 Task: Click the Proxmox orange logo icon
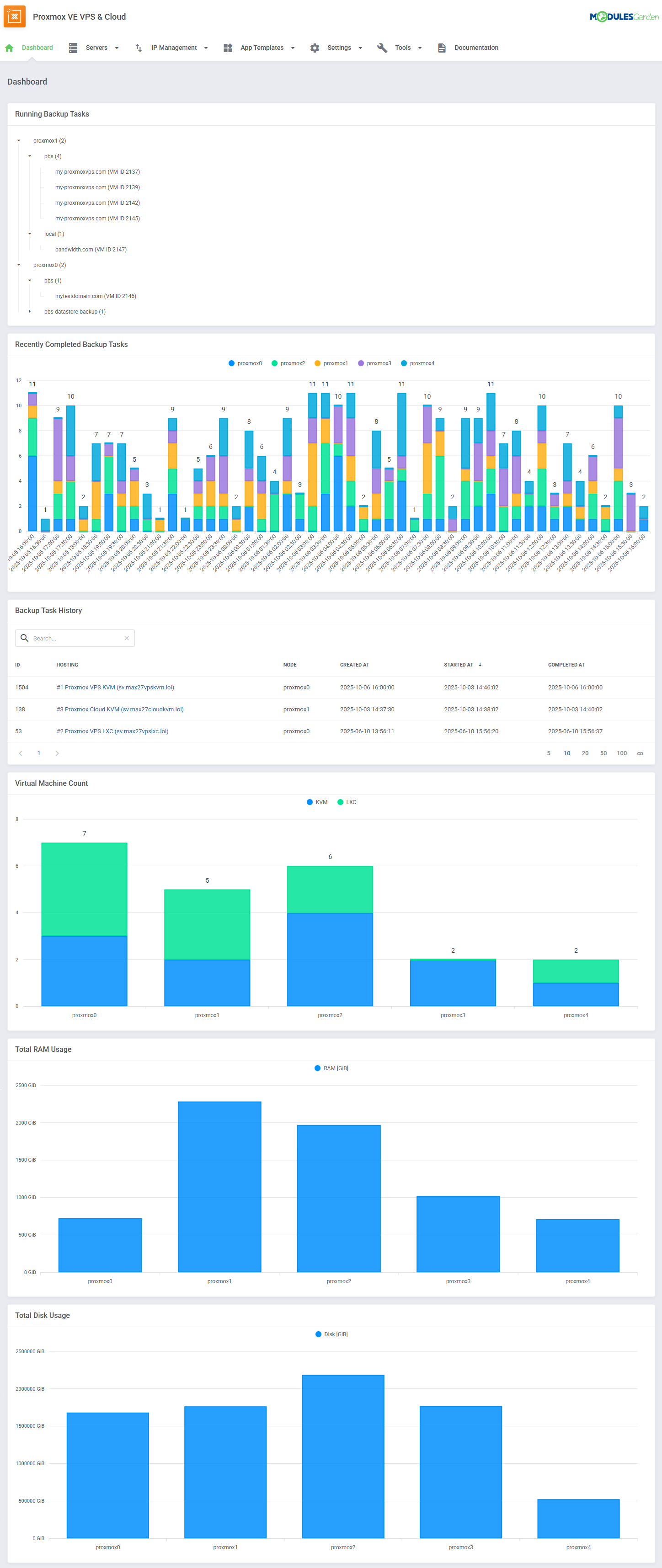click(x=15, y=16)
